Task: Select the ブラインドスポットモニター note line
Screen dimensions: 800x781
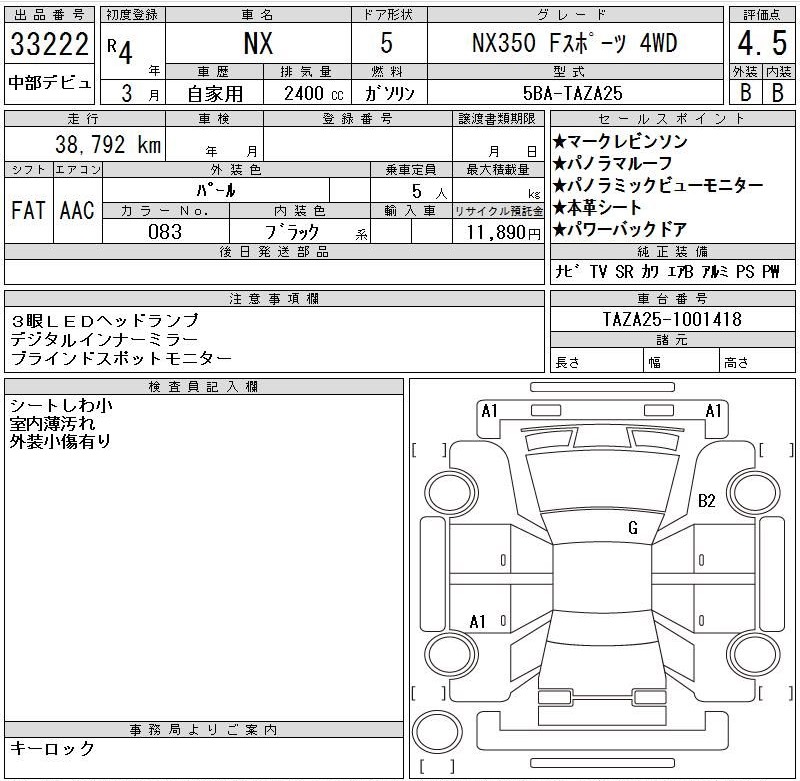Action: pyautogui.click(x=121, y=358)
